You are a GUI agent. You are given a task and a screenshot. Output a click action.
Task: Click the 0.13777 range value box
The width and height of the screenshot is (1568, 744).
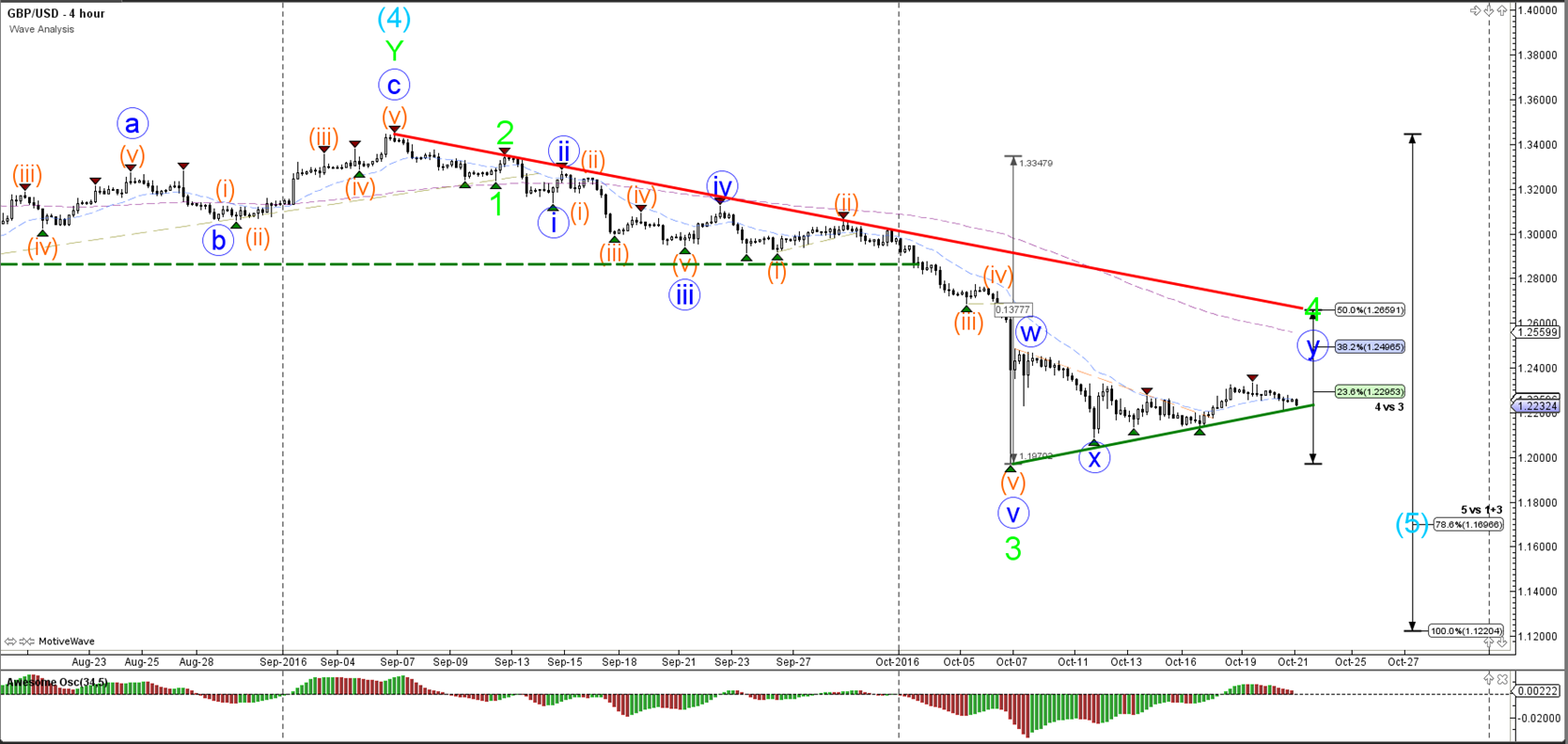click(1013, 309)
